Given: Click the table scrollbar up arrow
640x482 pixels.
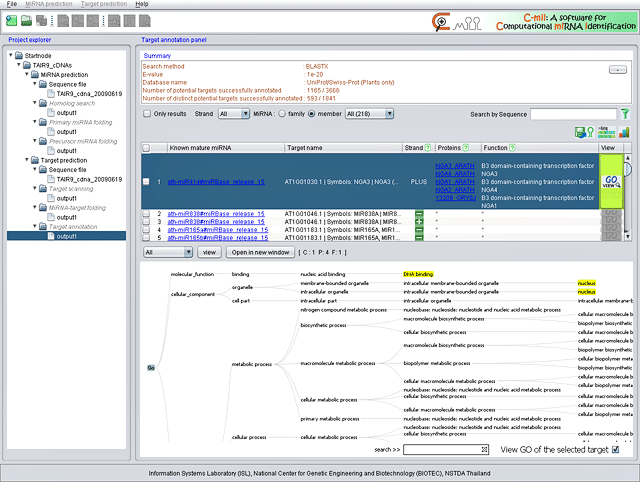Looking at the screenshot, I should (x=627, y=157).
